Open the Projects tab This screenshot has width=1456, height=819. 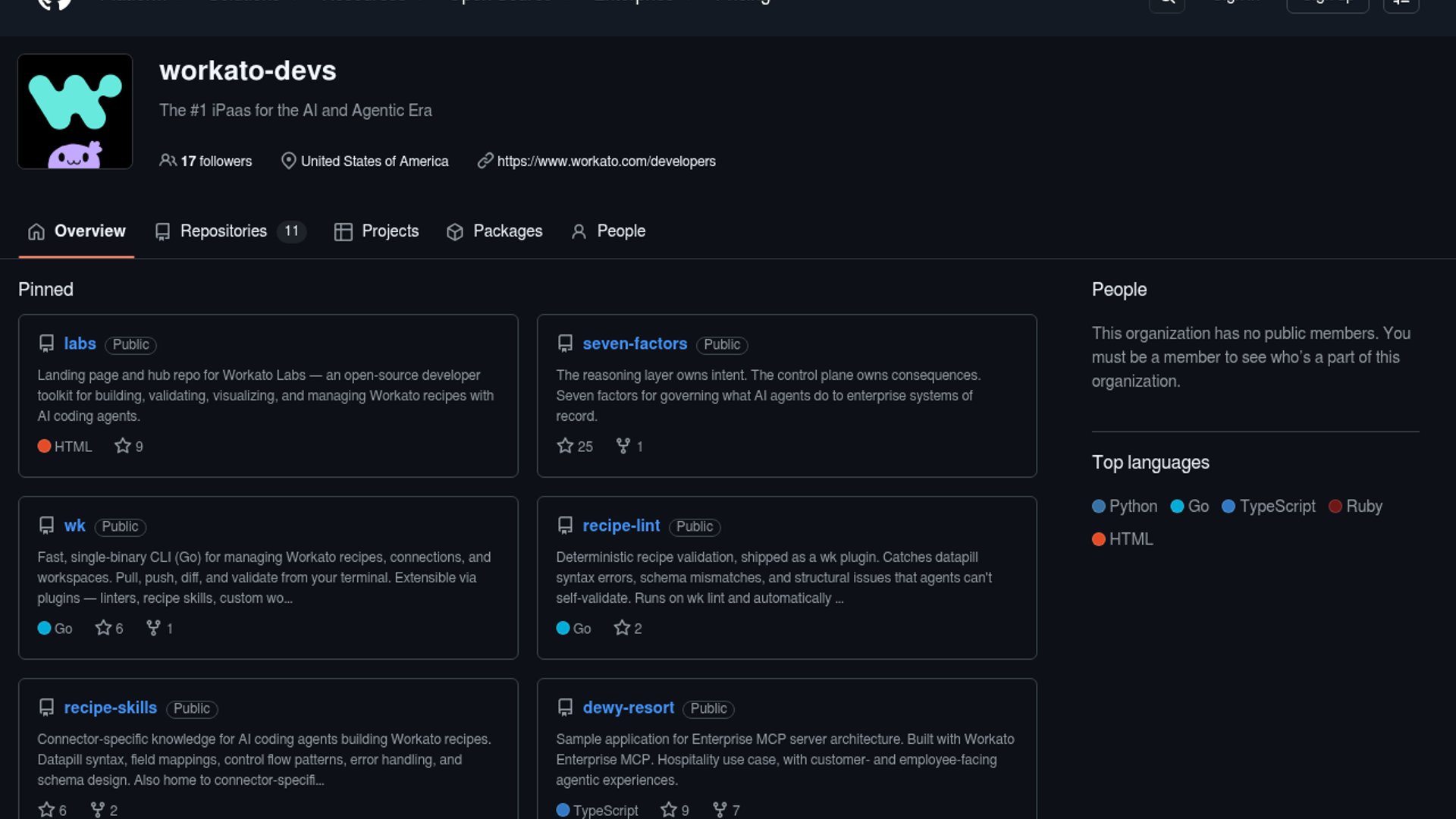coord(376,231)
